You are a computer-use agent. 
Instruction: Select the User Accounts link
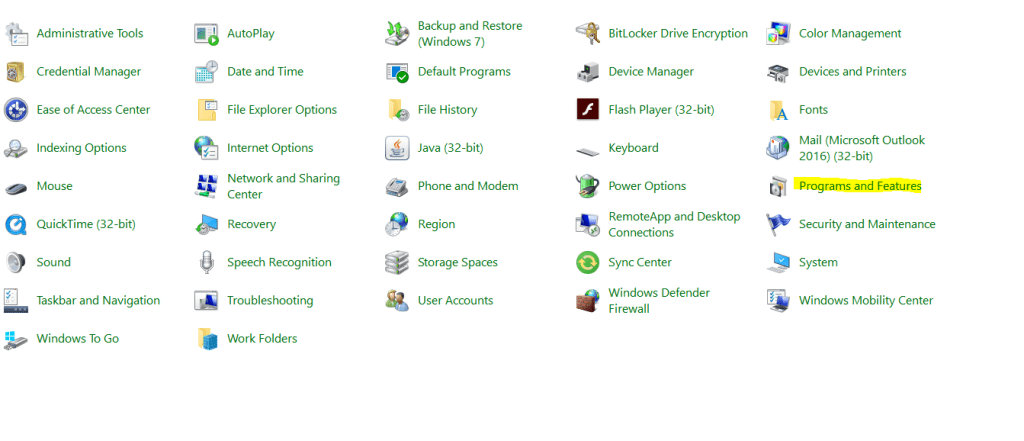[455, 301]
